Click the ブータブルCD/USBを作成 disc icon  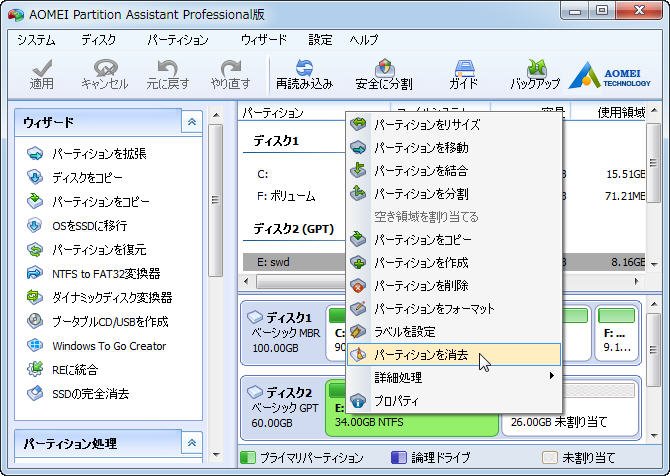[35, 321]
